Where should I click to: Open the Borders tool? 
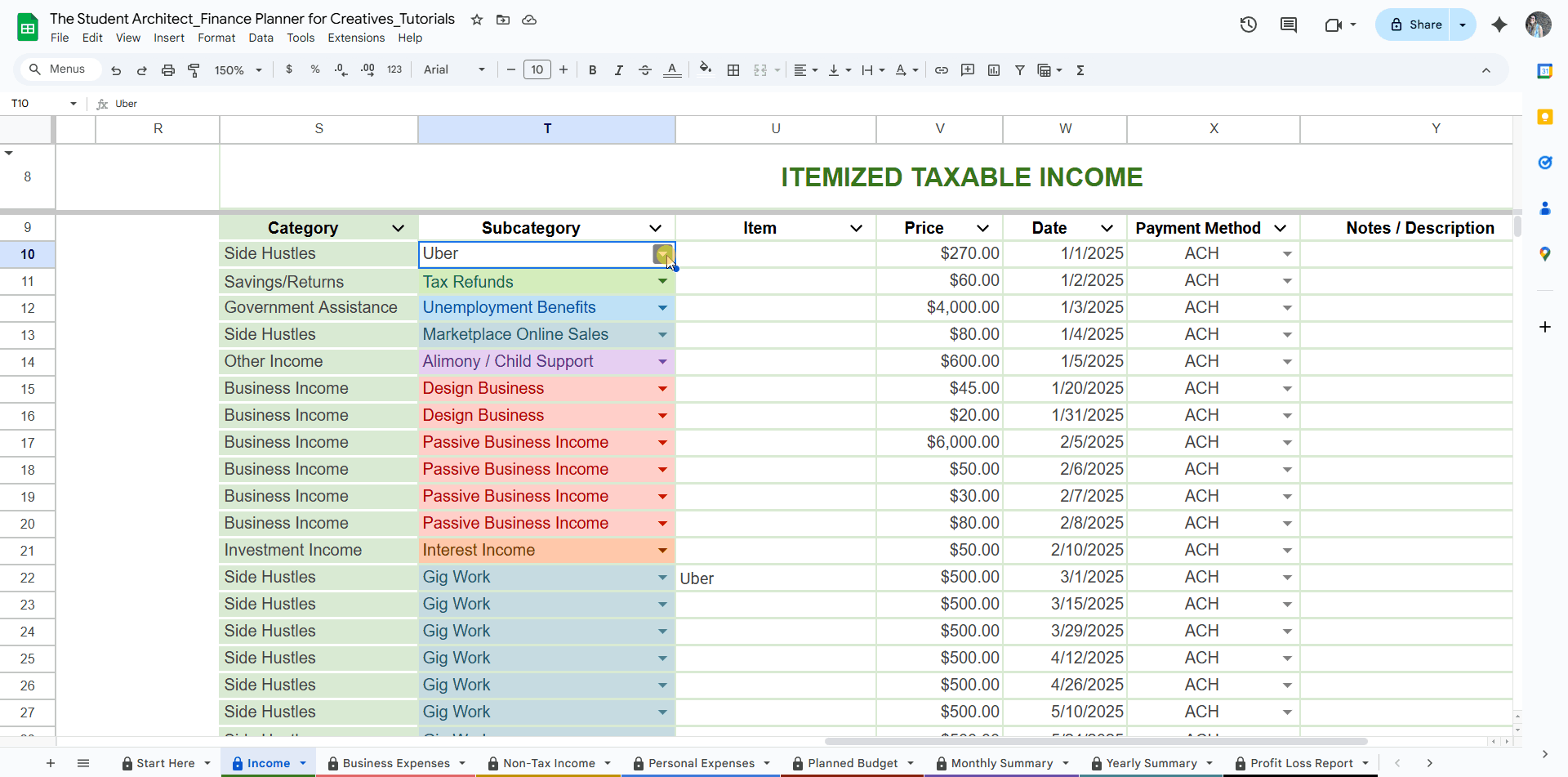click(733, 70)
